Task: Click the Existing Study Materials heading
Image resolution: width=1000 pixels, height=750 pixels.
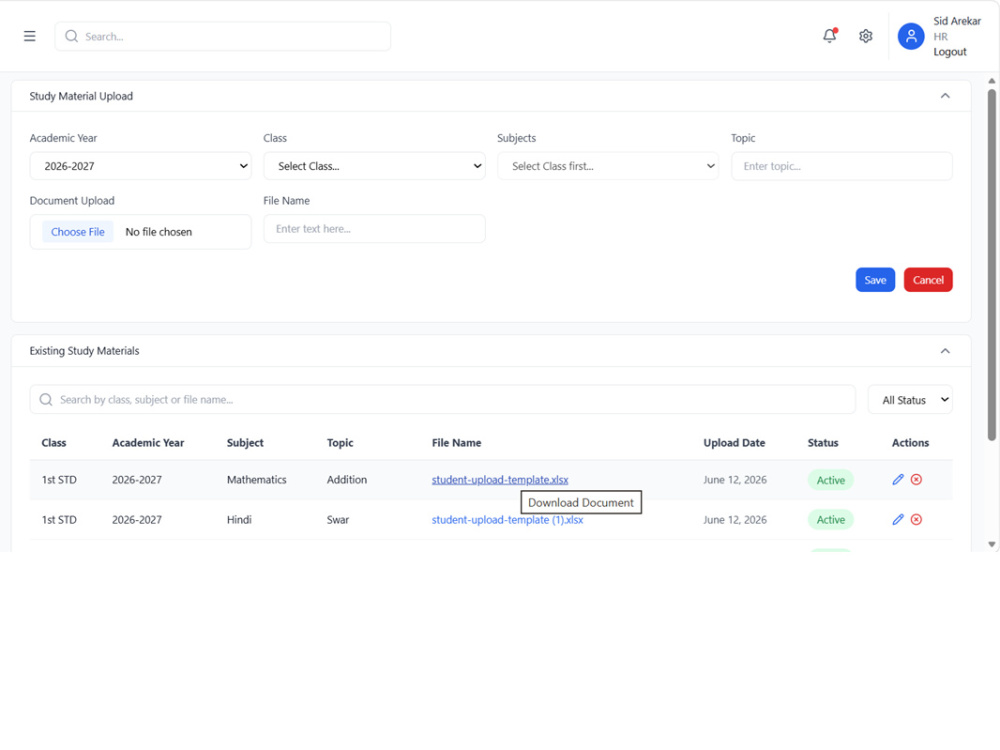Action: [x=84, y=351]
